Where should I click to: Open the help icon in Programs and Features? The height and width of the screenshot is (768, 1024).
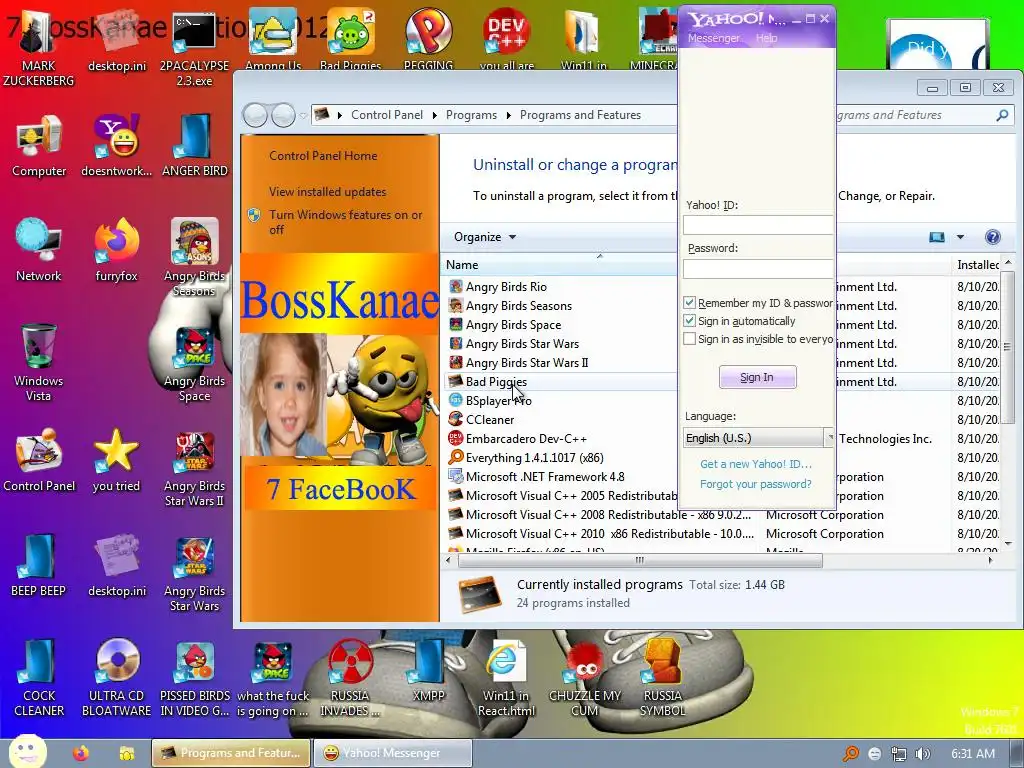993,237
